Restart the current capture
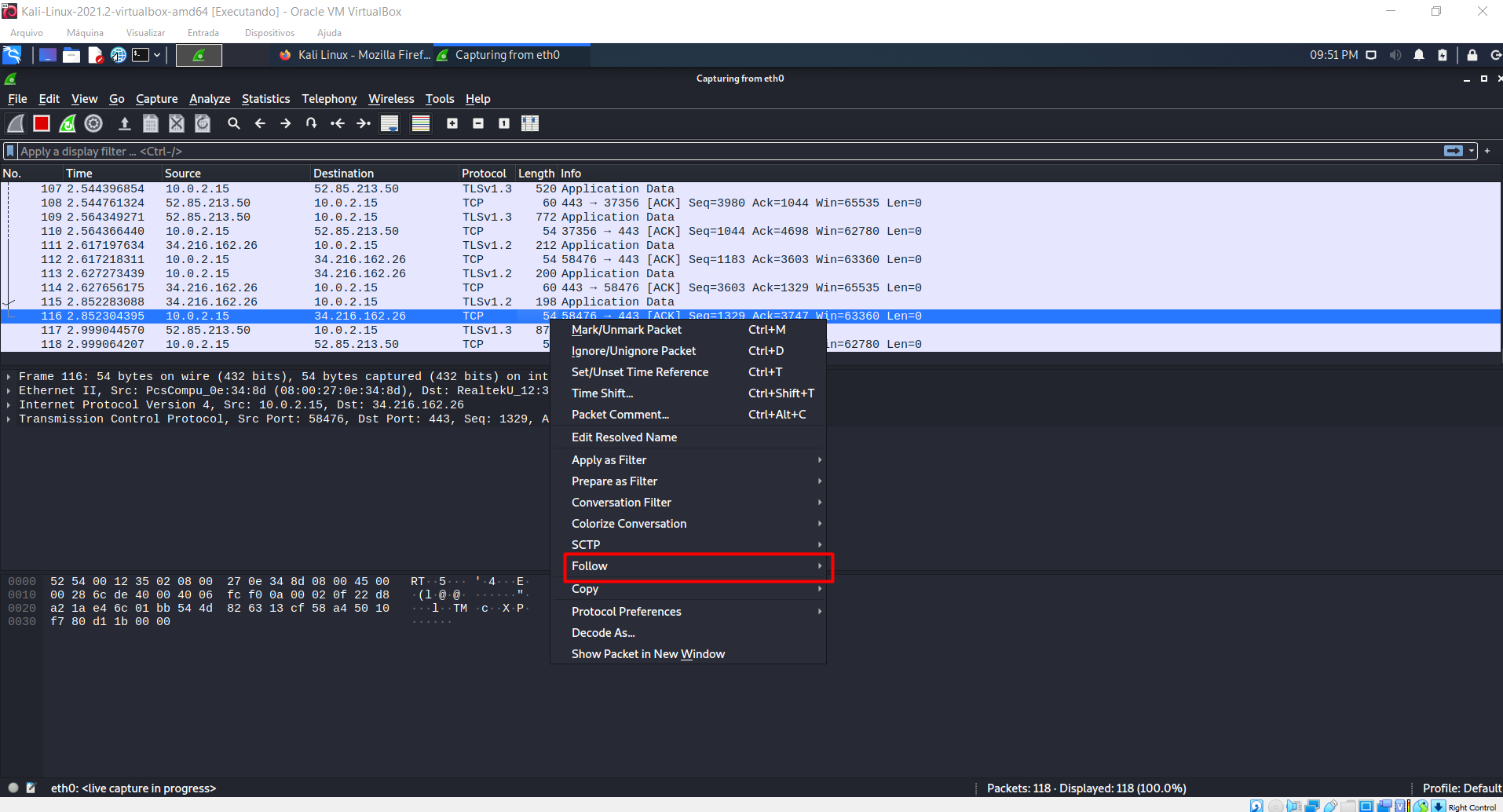Viewport: 1503px width, 812px height. (x=68, y=123)
